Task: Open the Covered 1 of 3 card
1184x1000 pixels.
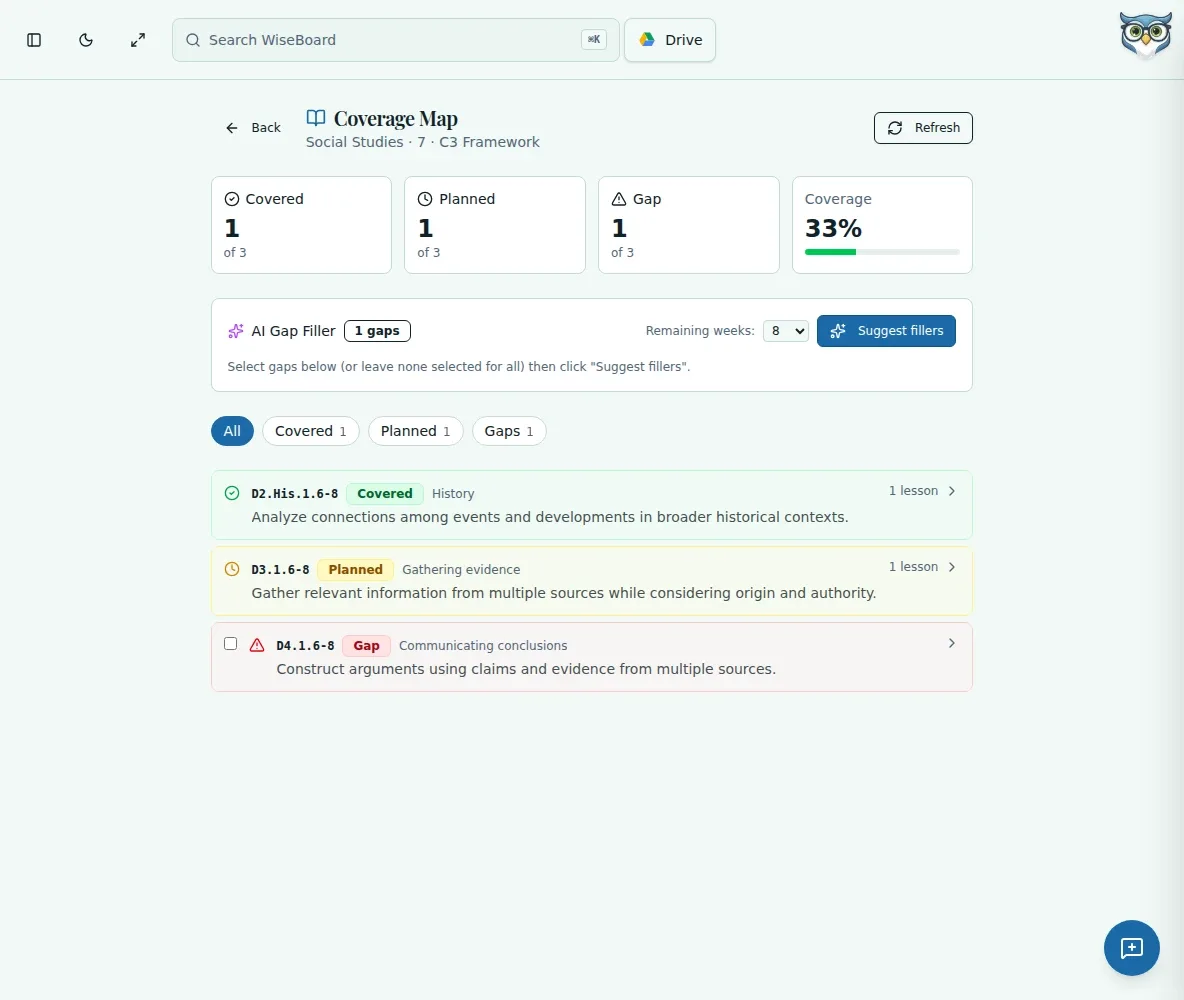Action: (x=301, y=225)
